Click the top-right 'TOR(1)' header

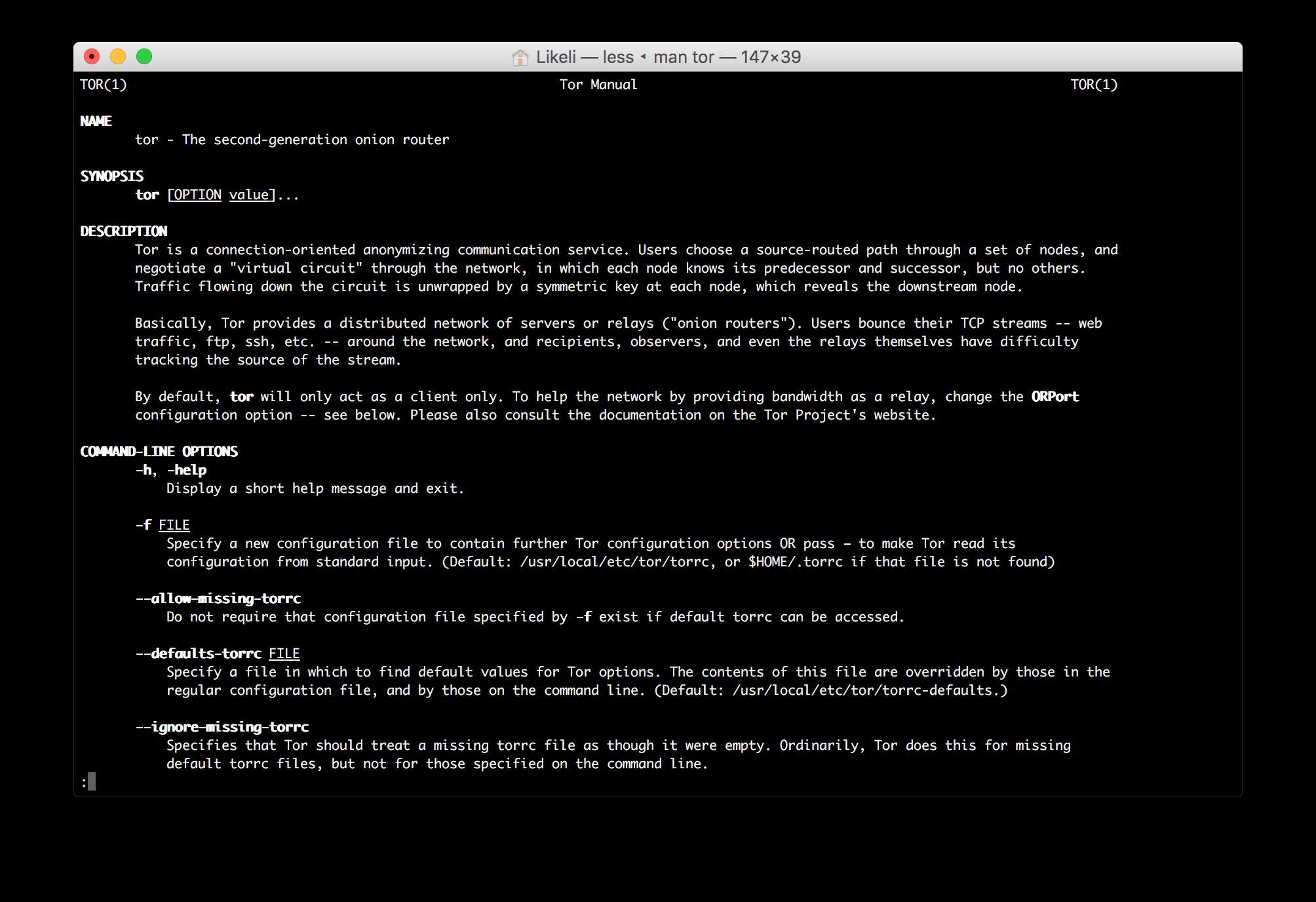click(x=1094, y=85)
